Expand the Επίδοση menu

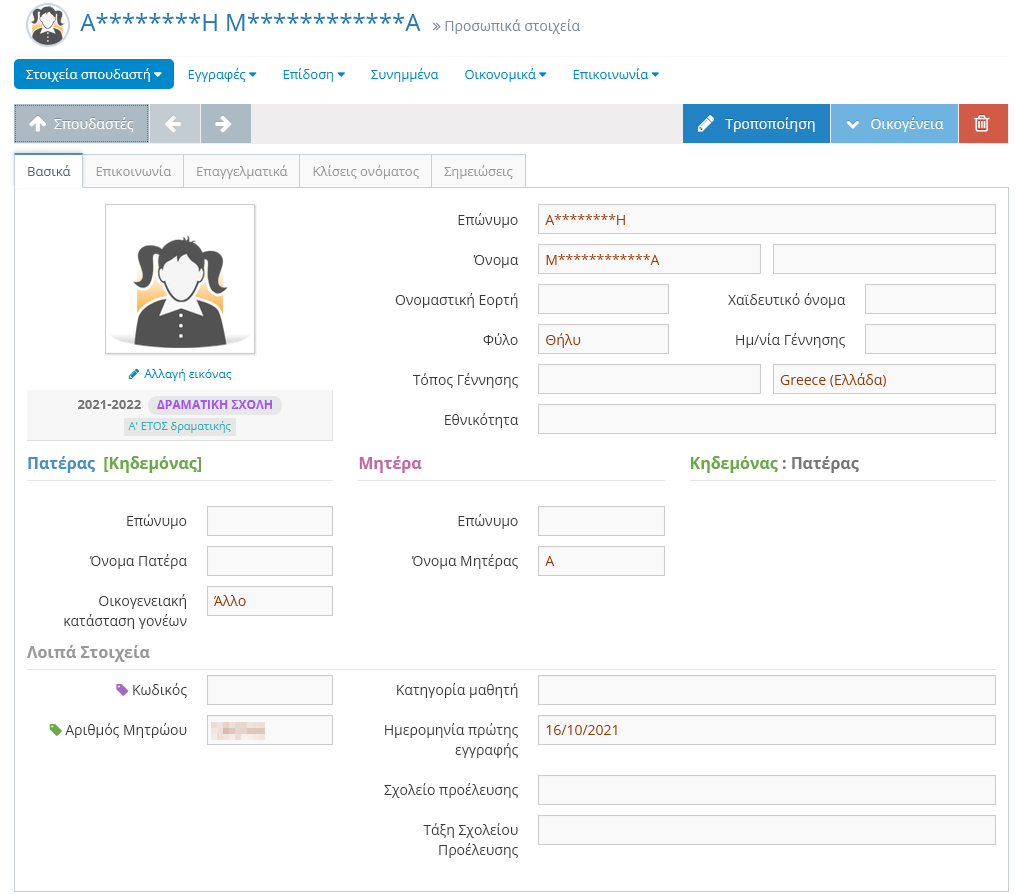pos(313,74)
